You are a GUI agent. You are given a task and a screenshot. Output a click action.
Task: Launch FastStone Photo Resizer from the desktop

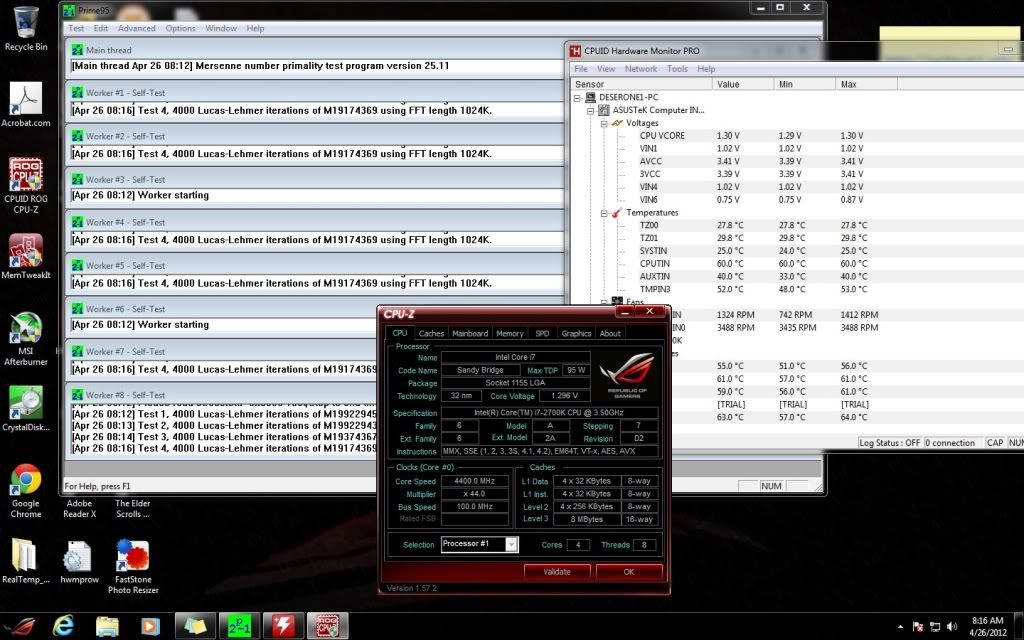pyautogui.click(x=133, y=566)
